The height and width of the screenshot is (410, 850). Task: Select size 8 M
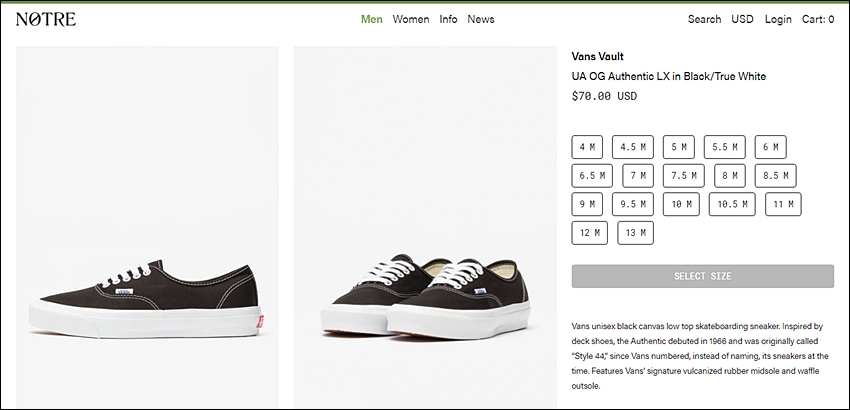pos(730,176)
